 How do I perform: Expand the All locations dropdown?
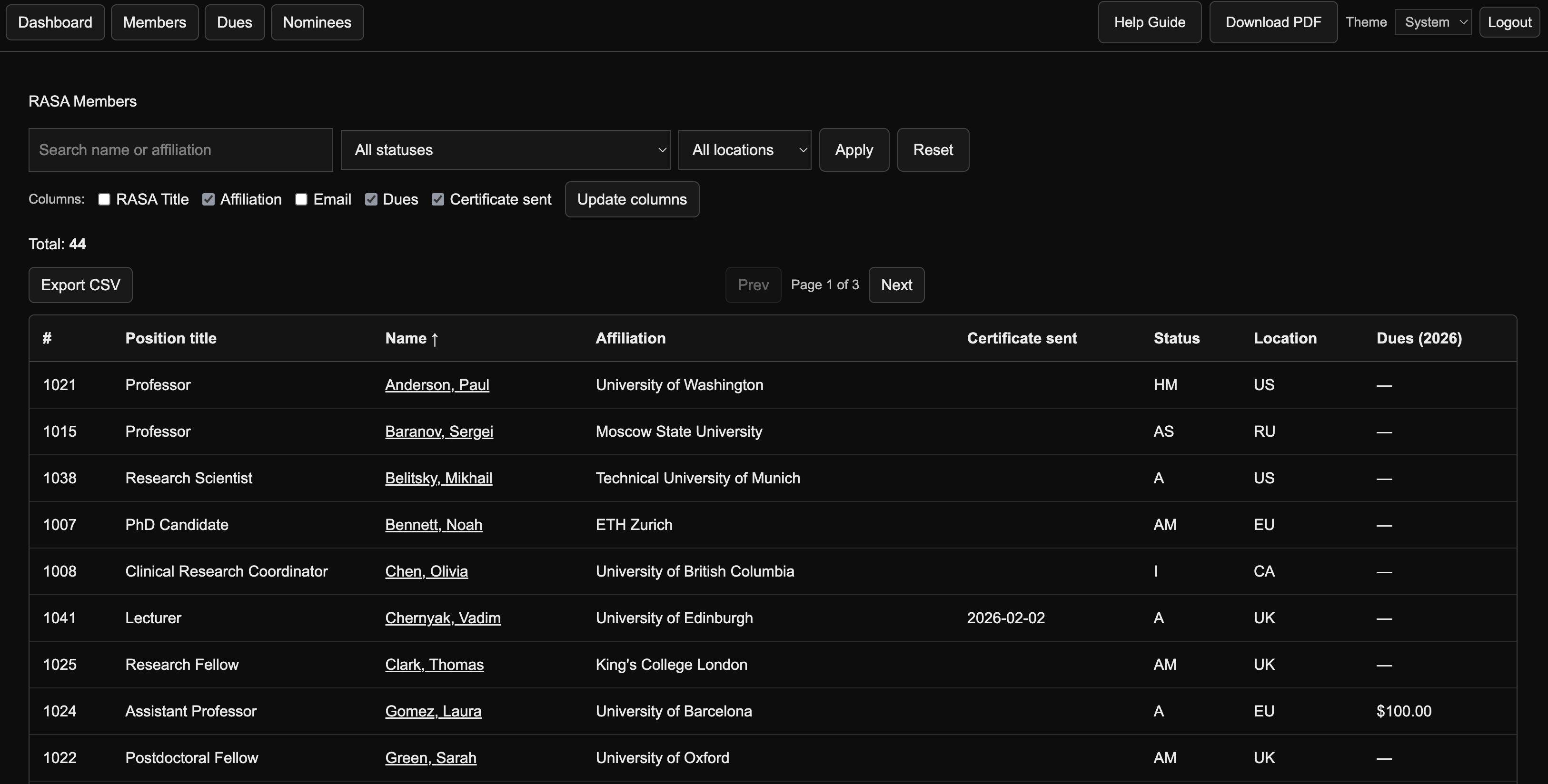pyautogui.click(x=744, y=149)
